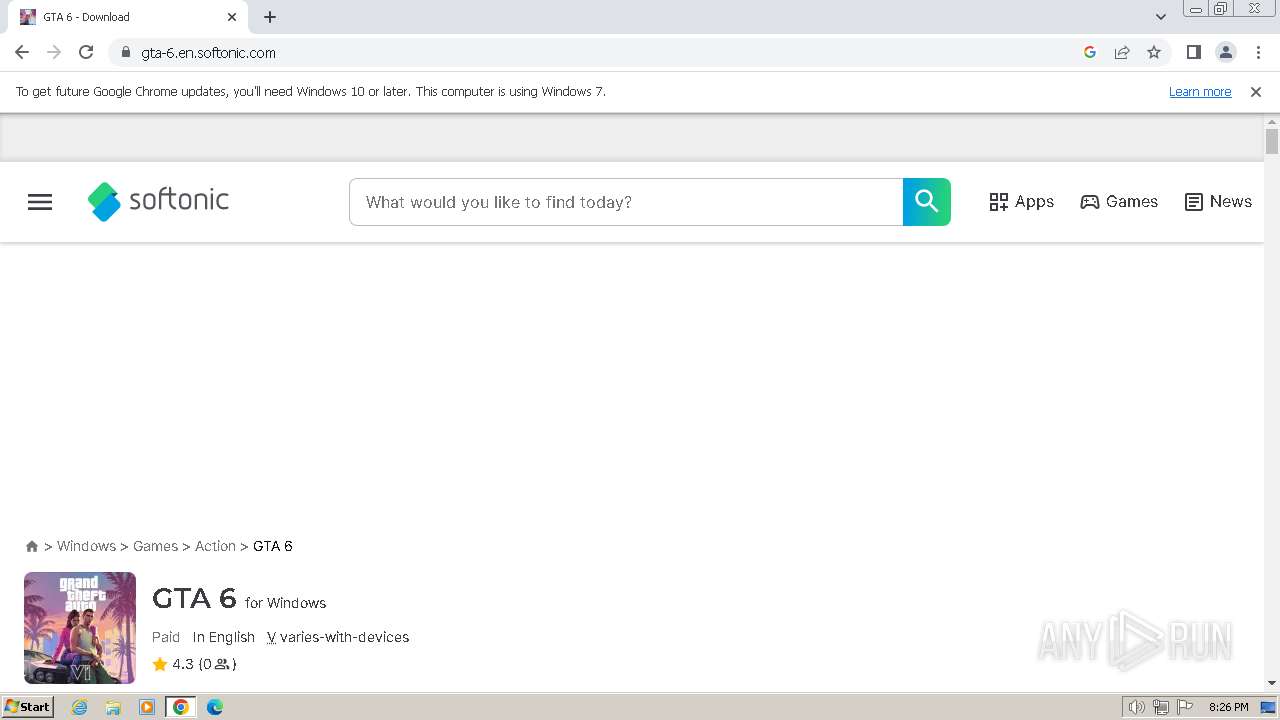Bookmark this page with the star
This screenshot has height=720, width=1280.
(1154, 52)
